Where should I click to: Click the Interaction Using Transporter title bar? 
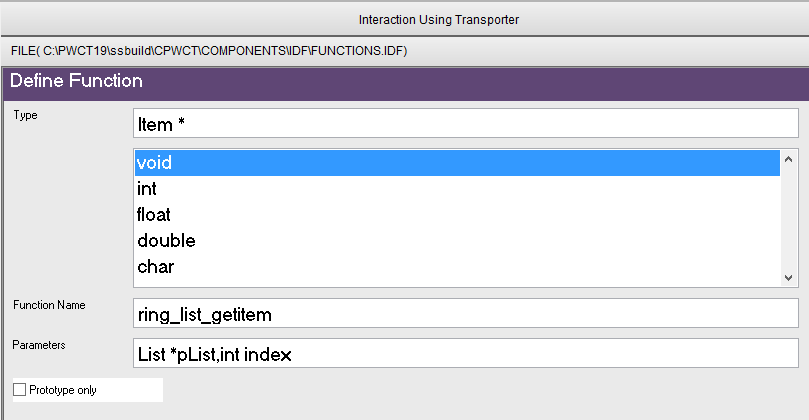tap(405, 20)
